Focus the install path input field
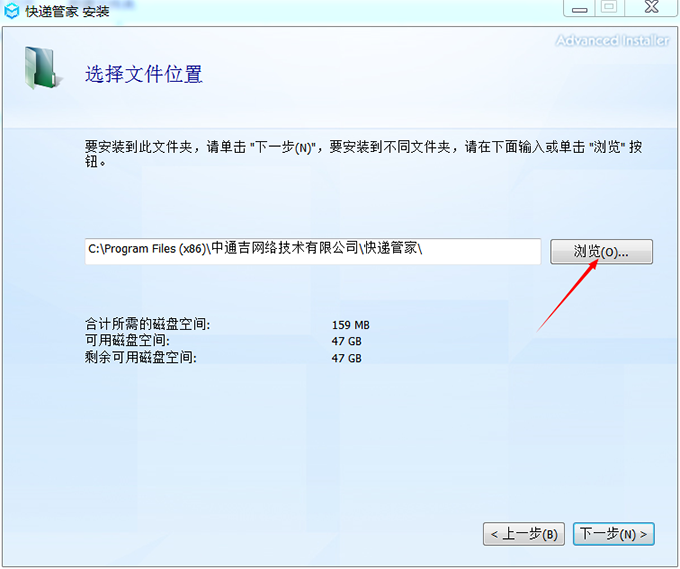 (313, 251)
